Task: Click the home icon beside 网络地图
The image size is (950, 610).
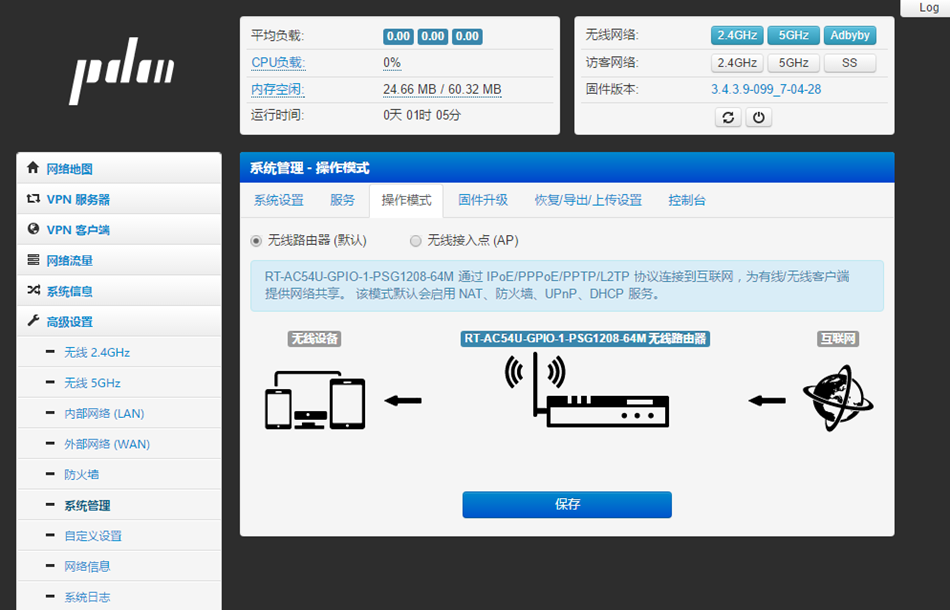Action: [x=33, y=168]
